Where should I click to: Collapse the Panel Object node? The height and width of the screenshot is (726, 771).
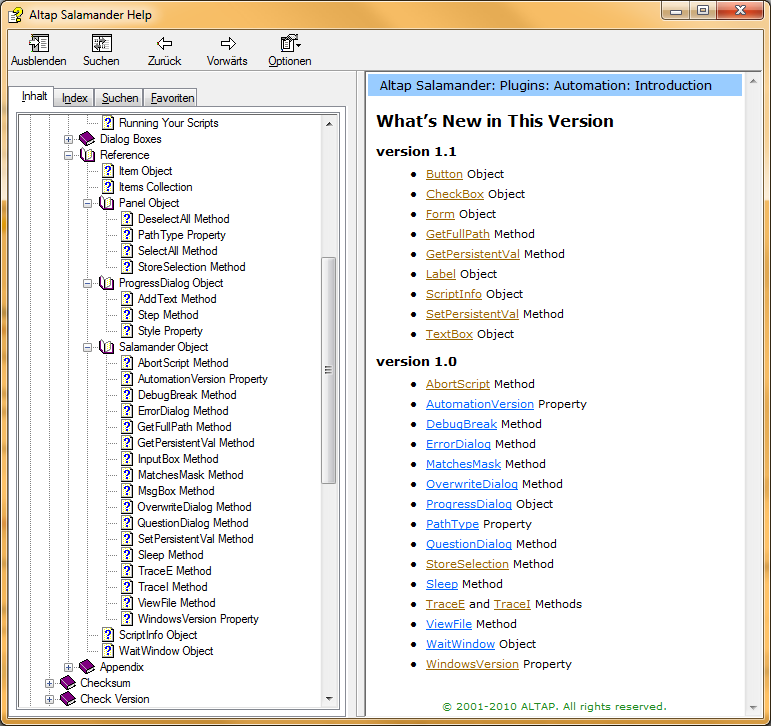click(x=88, y=203)
